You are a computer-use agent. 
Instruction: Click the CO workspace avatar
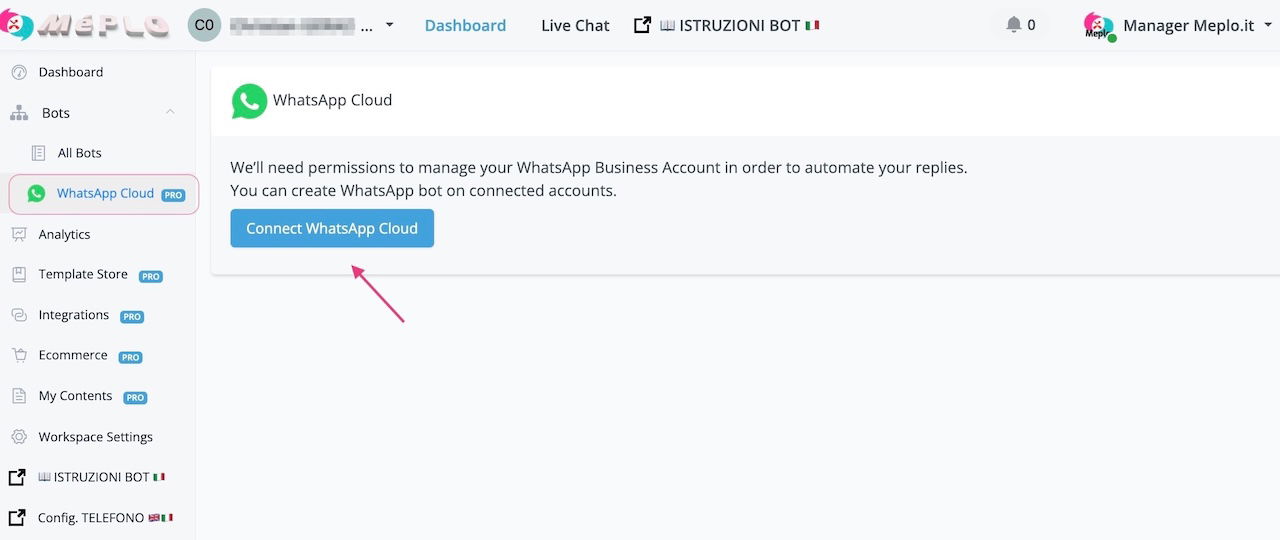point(204,25)
